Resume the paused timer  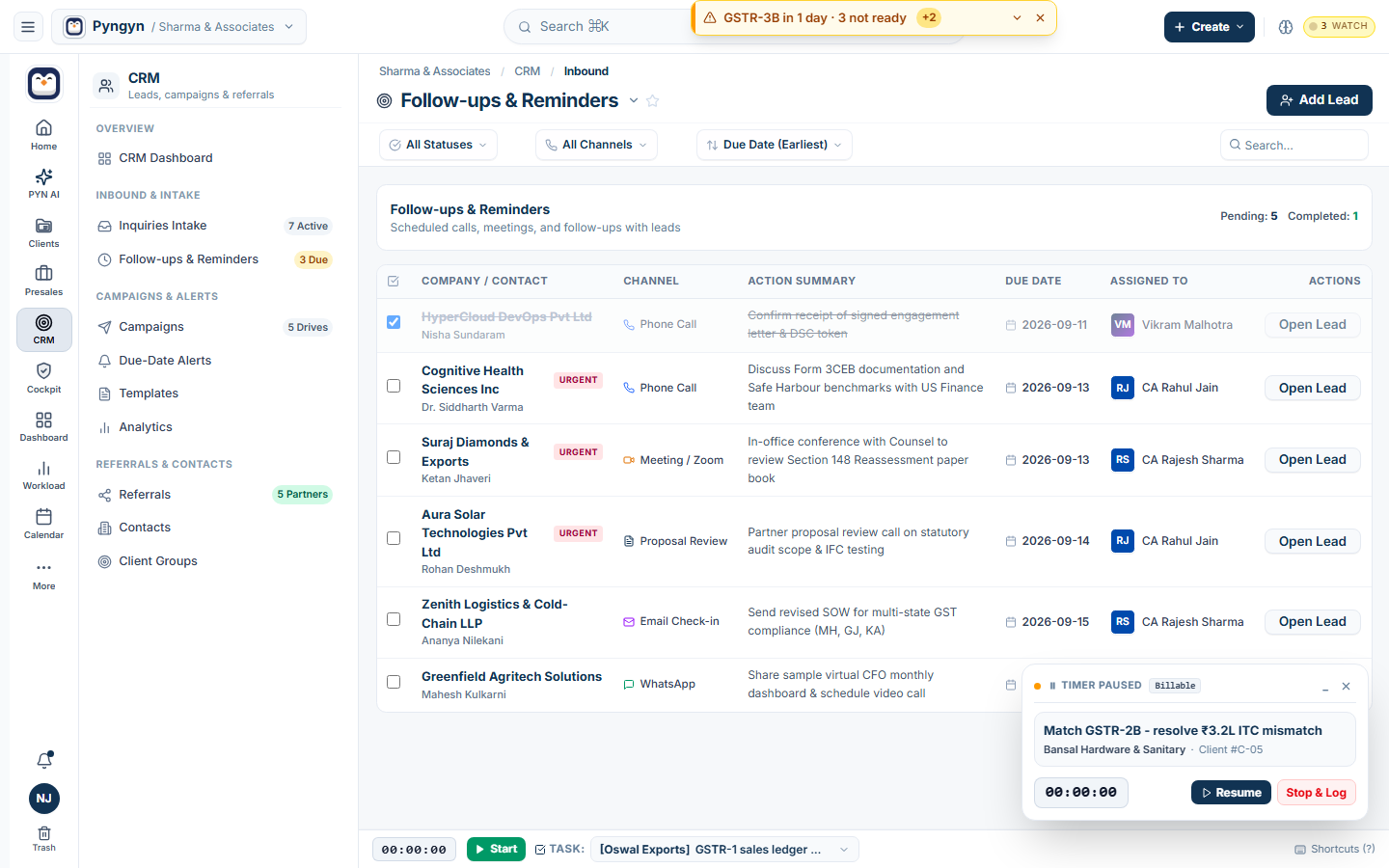(1231, 793)
